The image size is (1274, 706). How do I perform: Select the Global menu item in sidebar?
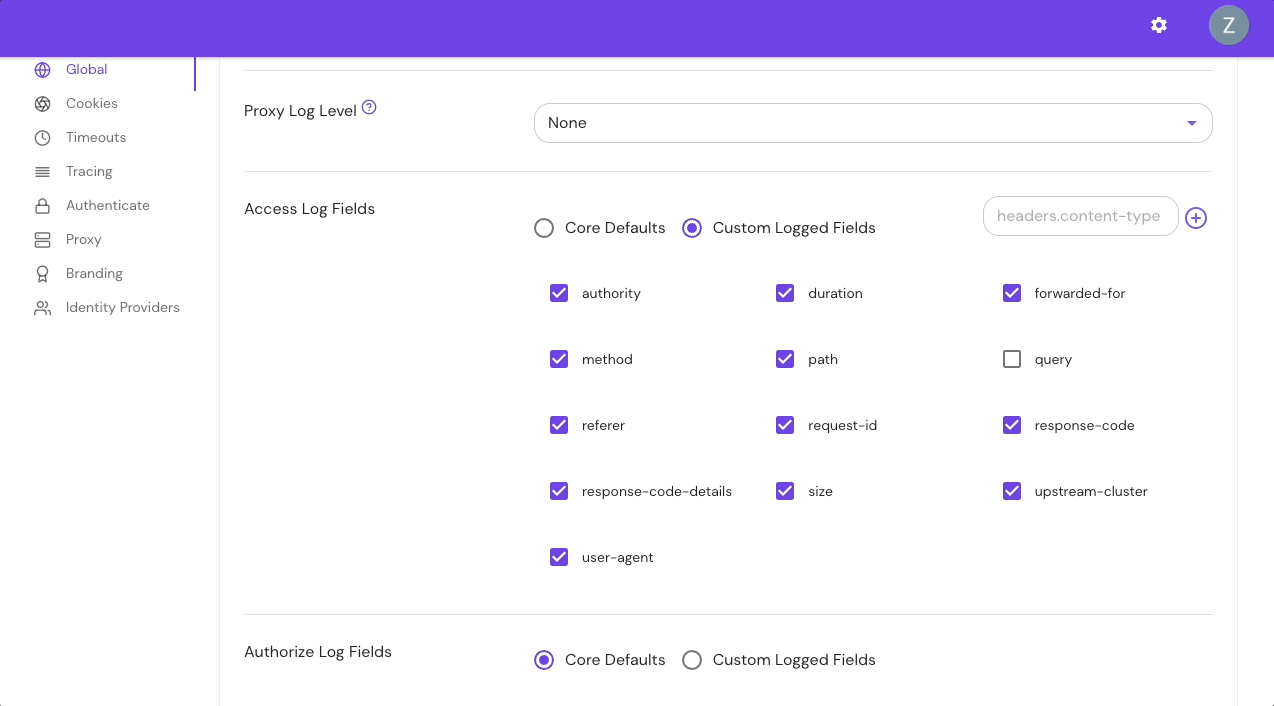pos(87,69)
